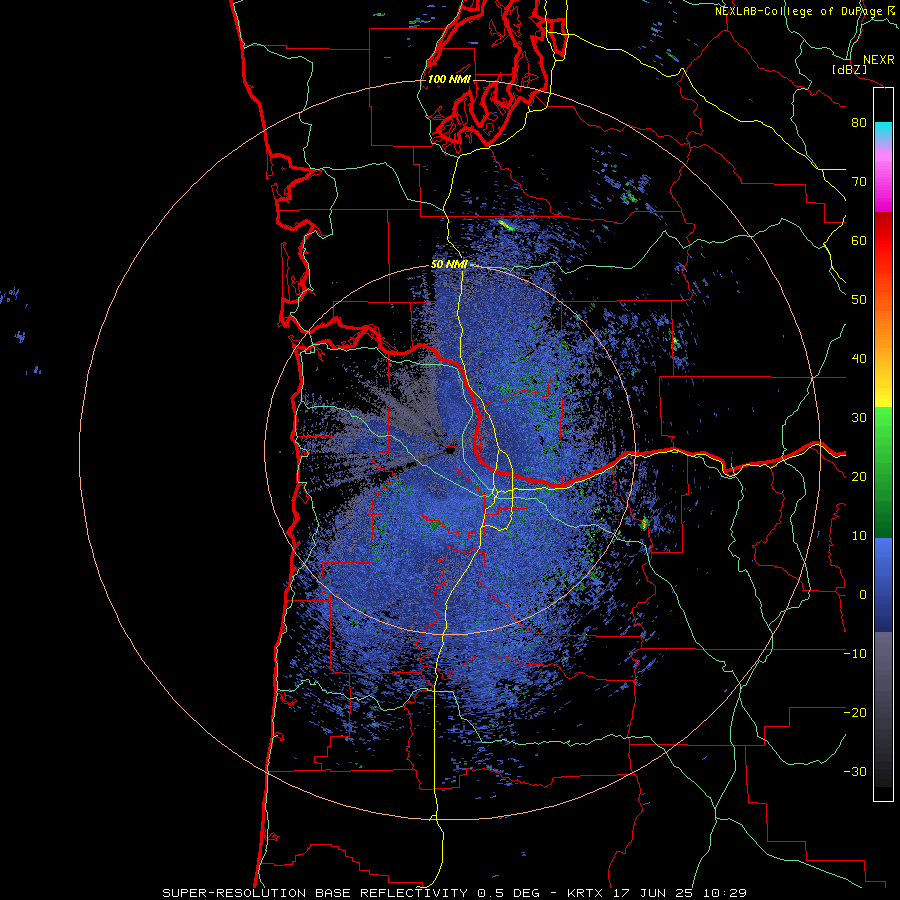The height and width of the screenshot is (900, 900).
Task: Click the NEXR label near the legend
Action: [879, 60]
